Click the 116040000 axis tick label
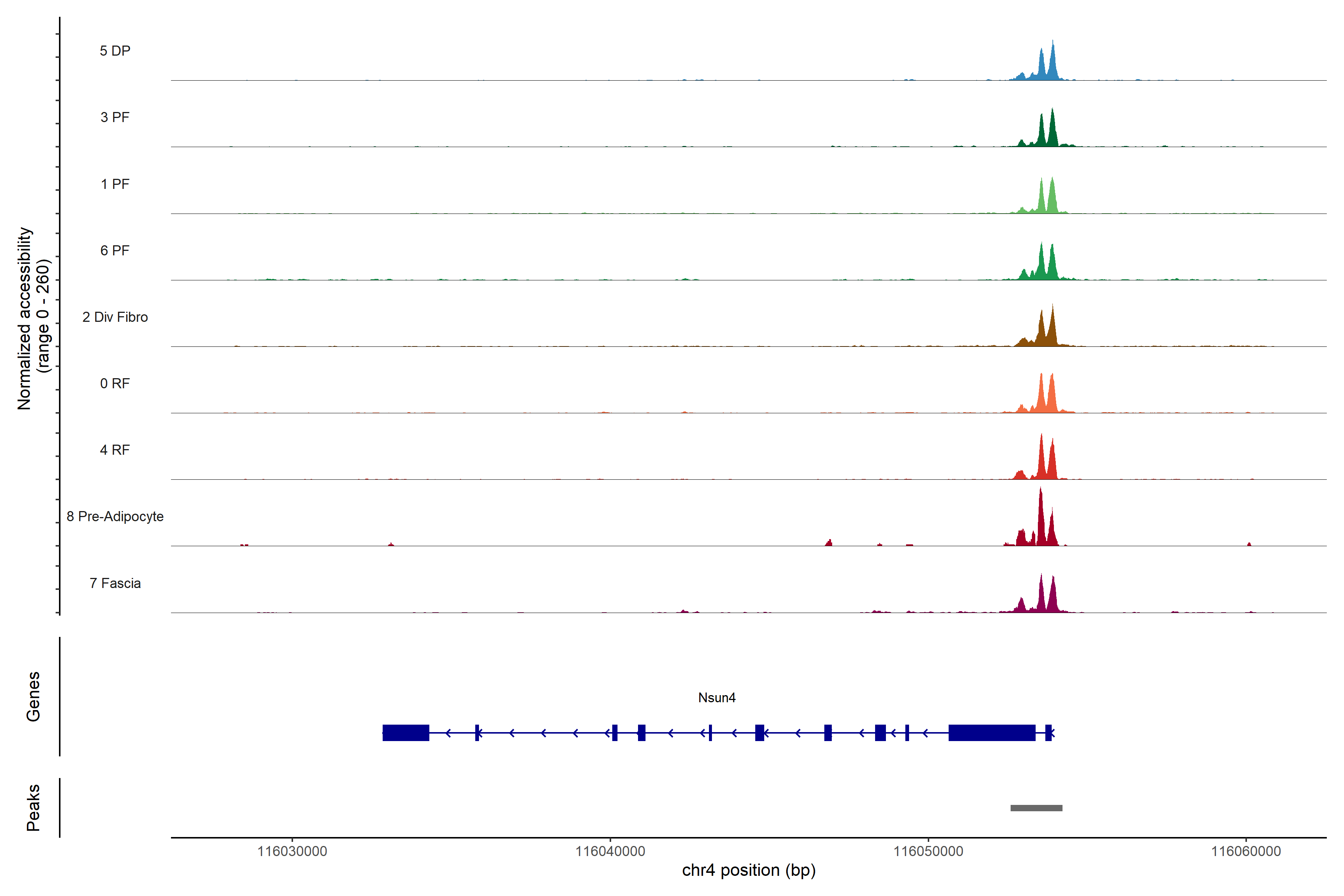Viewport: 1344px width, 896px height. click(610, 852)
